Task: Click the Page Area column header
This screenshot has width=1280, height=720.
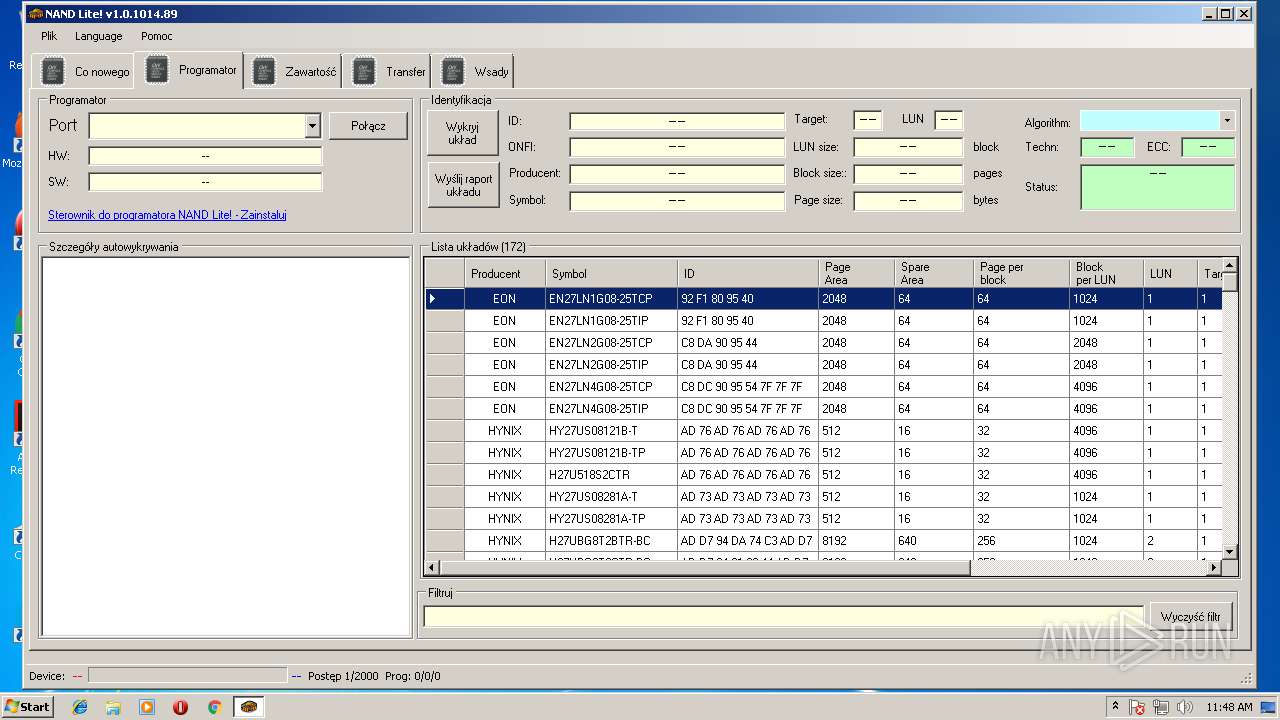Action: (856, 273)
